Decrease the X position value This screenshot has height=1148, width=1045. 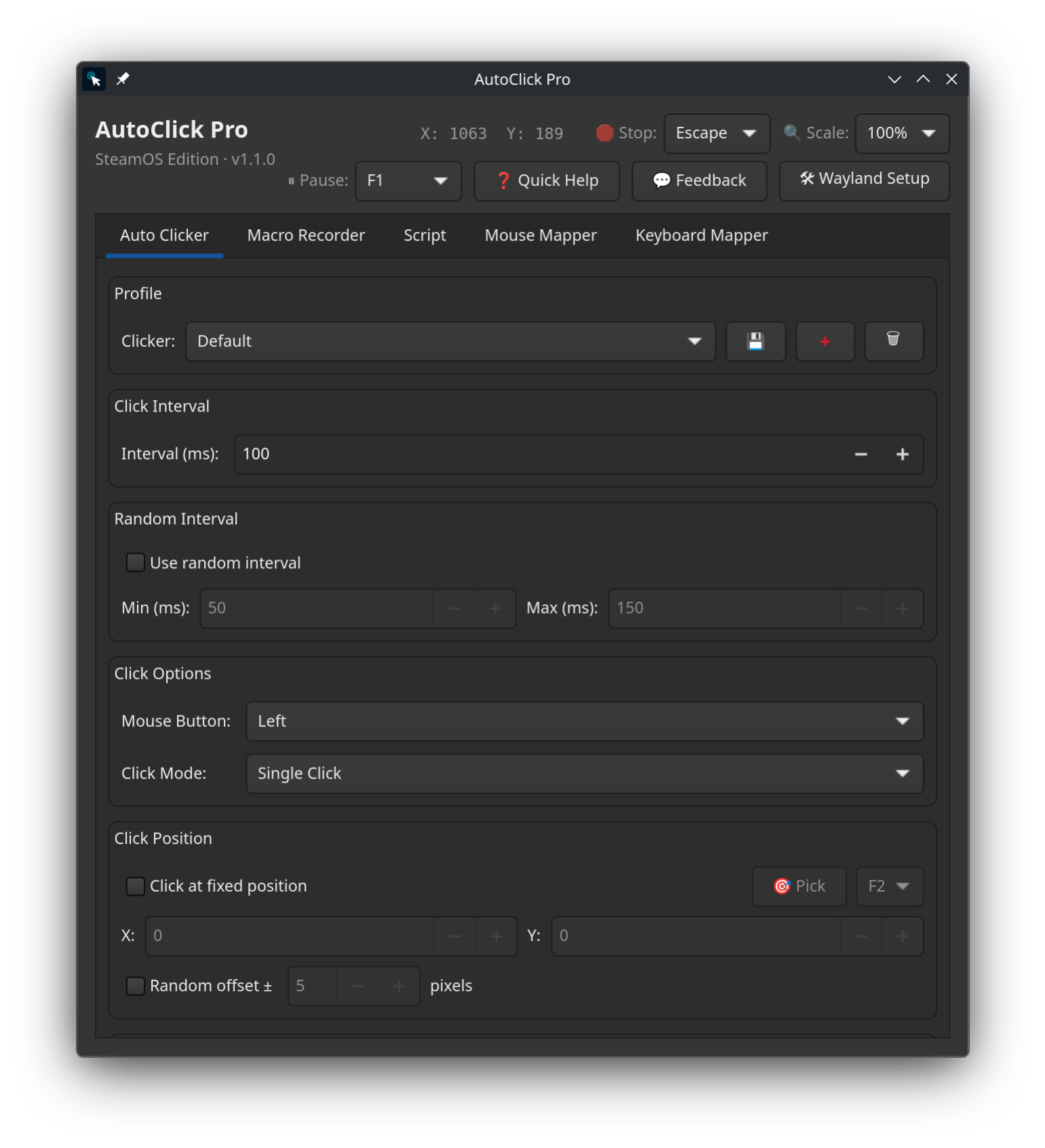pos(455,936)
